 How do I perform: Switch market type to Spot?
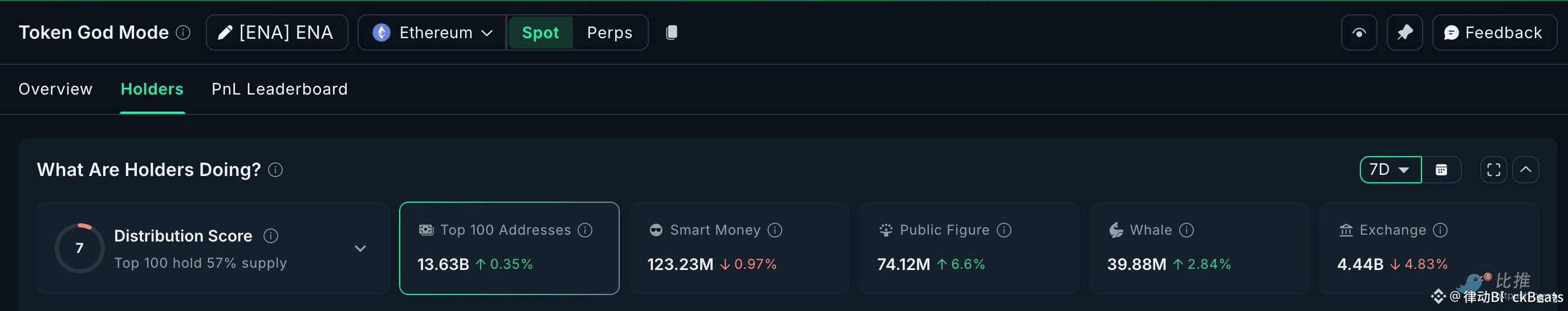click(540, 33)
